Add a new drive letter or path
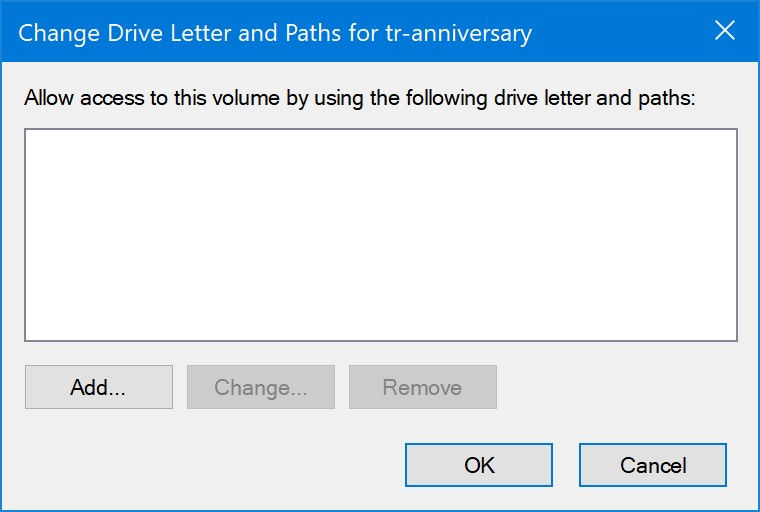This screenshot has height=512, width=760. [98, 387]
